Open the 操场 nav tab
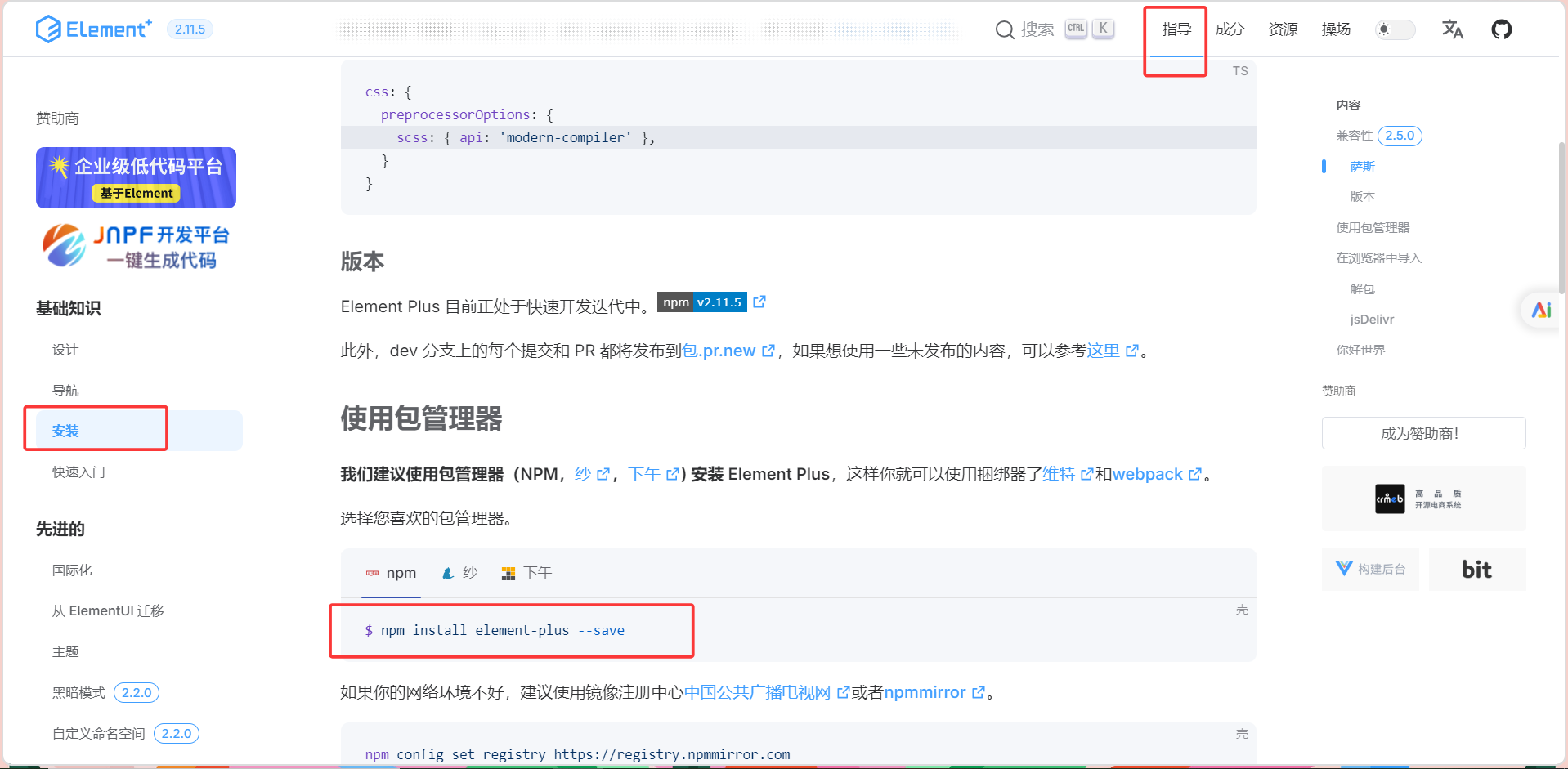 [x=1336, y=29]
